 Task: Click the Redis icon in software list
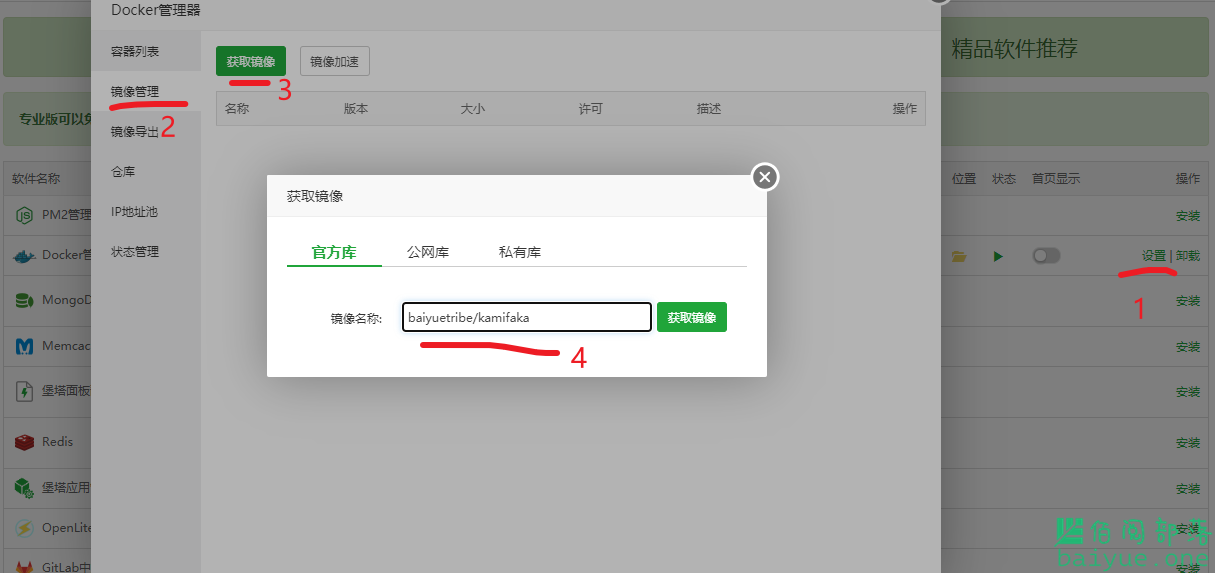(24, 442)
